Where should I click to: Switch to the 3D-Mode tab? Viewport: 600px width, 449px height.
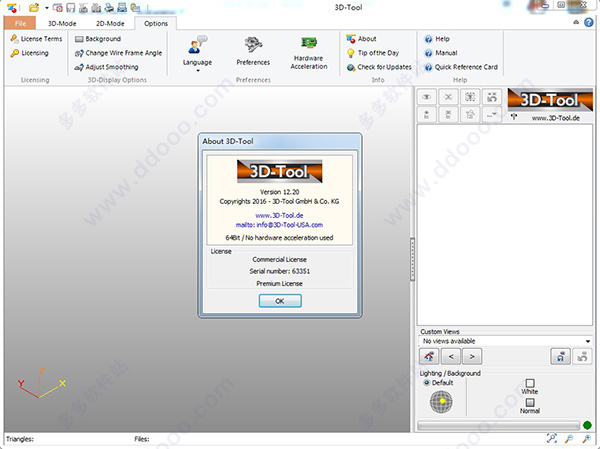pyautogui.click(x=62, y=23)
